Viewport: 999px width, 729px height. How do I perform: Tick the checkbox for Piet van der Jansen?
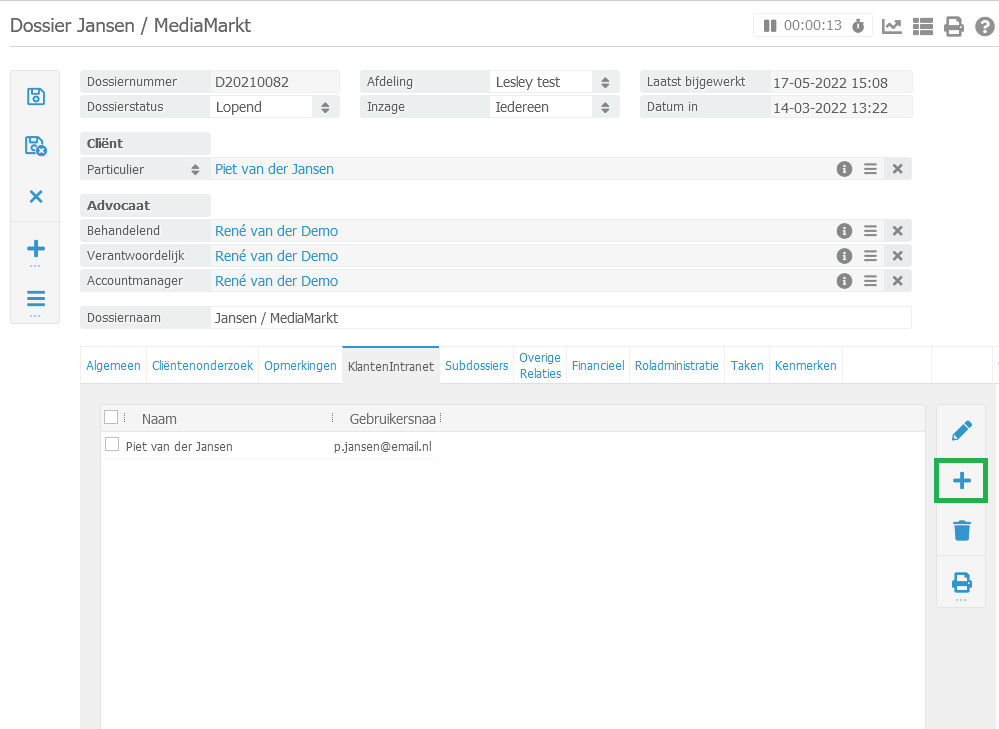tap(112, 445)
